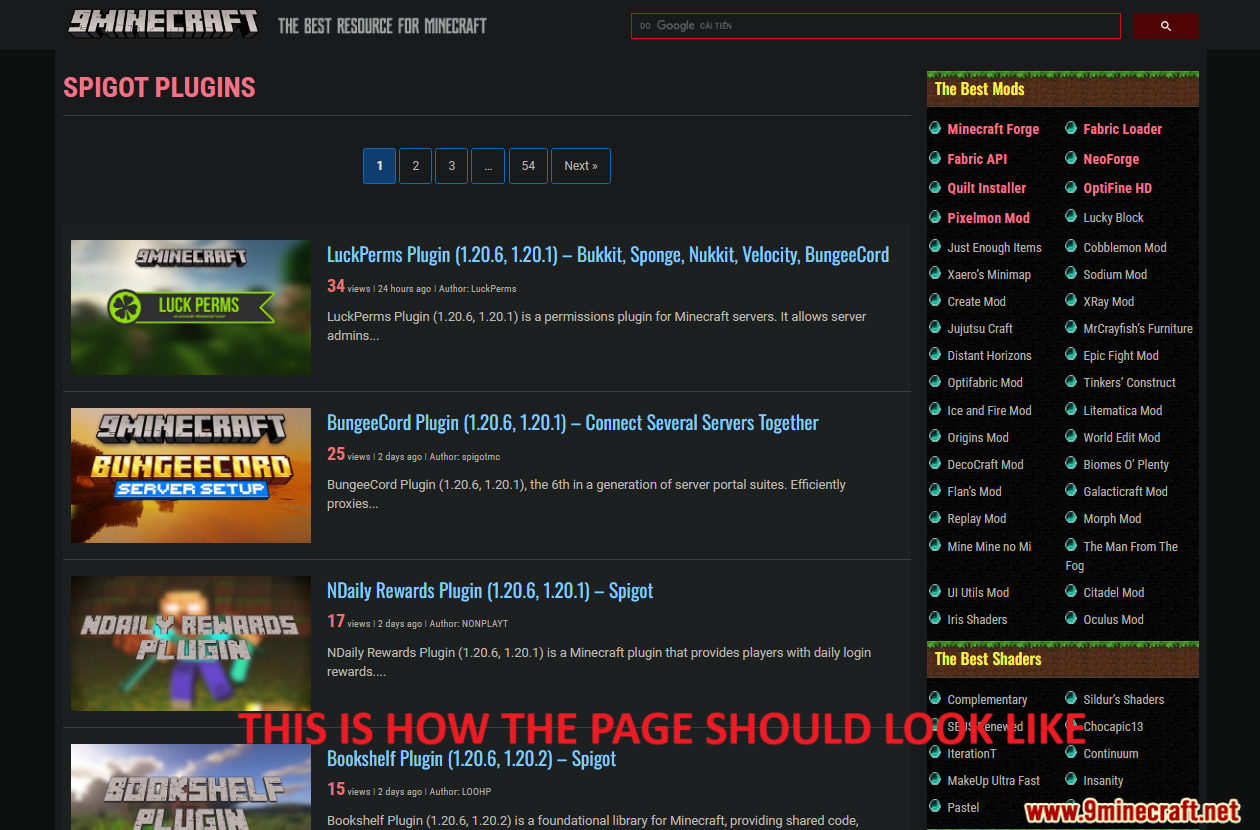1260x830 pixels.
Task: Open Fabric API sidebar link
Action: pos(977,159)
